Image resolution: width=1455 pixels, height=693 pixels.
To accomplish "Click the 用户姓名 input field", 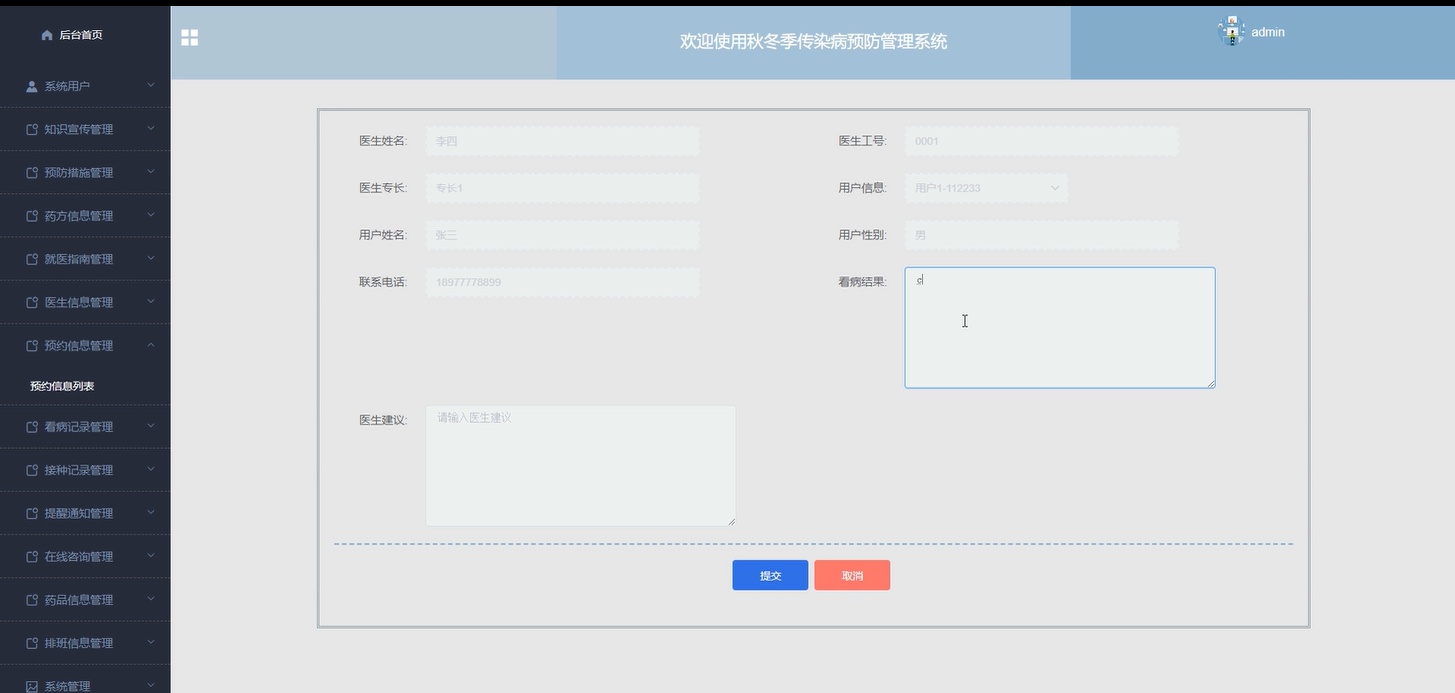I will tap(562, 235).
